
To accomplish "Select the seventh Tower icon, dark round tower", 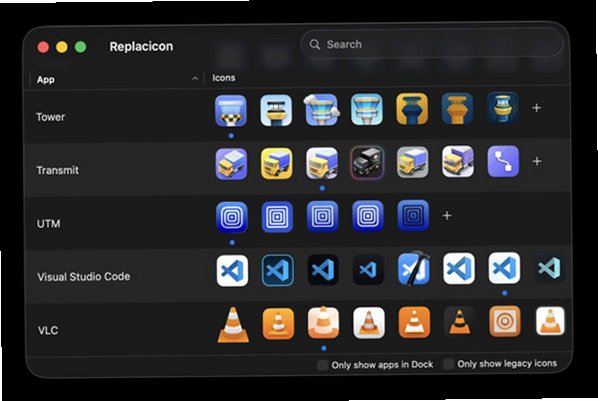I will pos(503,108).
